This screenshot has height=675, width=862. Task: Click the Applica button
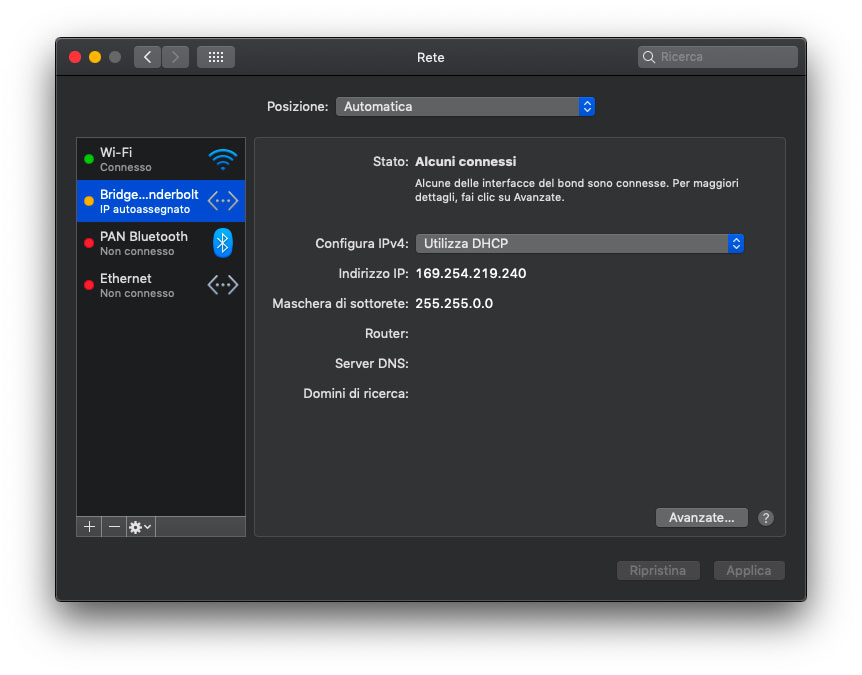pyautogui.click(x=749, y=571)
